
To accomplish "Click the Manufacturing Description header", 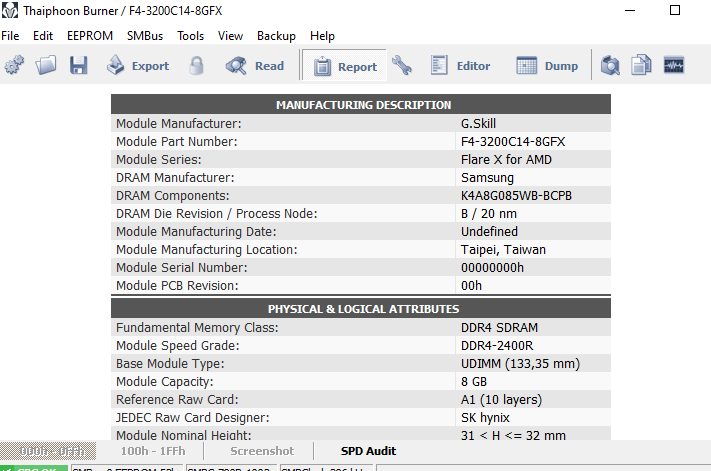I will 363,105.
